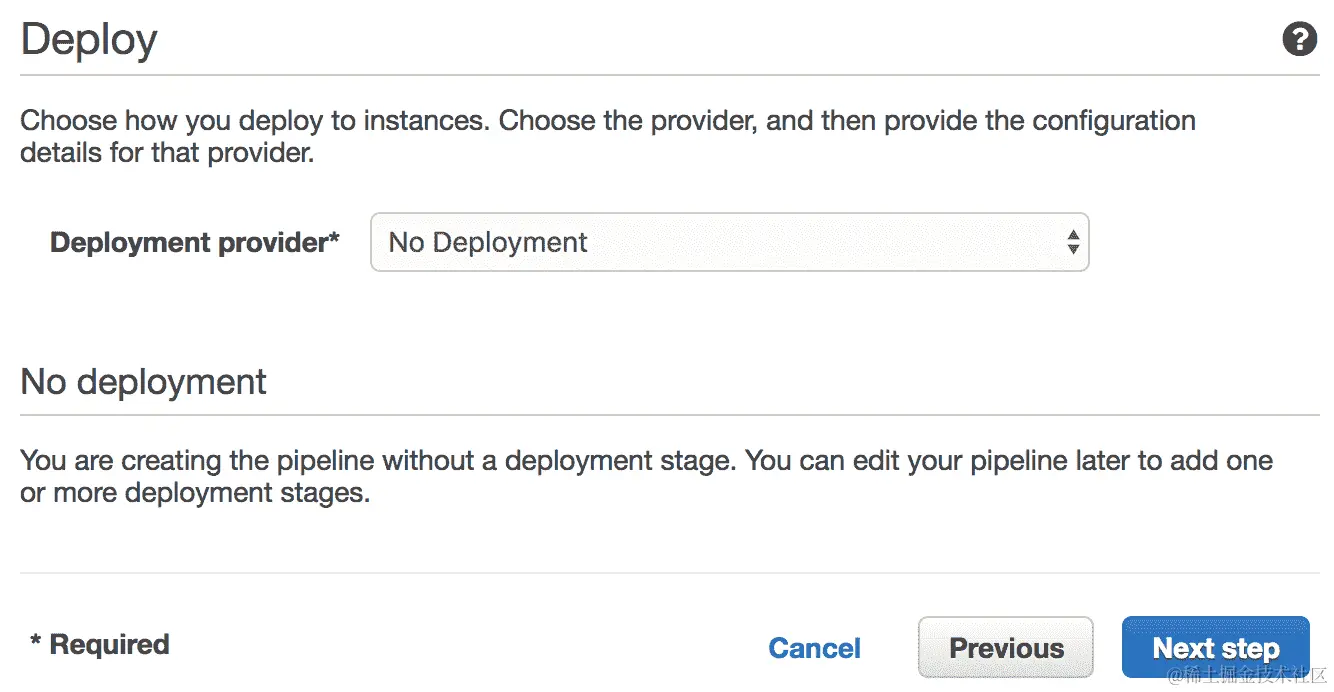Click the dropdown's up-down arrow indicator

[1072, 242]
